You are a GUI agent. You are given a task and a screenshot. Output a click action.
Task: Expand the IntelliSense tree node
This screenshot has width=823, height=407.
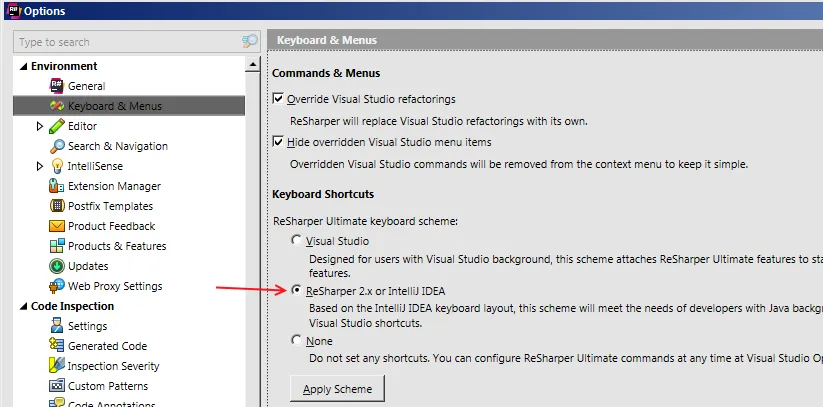pyautogui.click(x=40, y=166)
